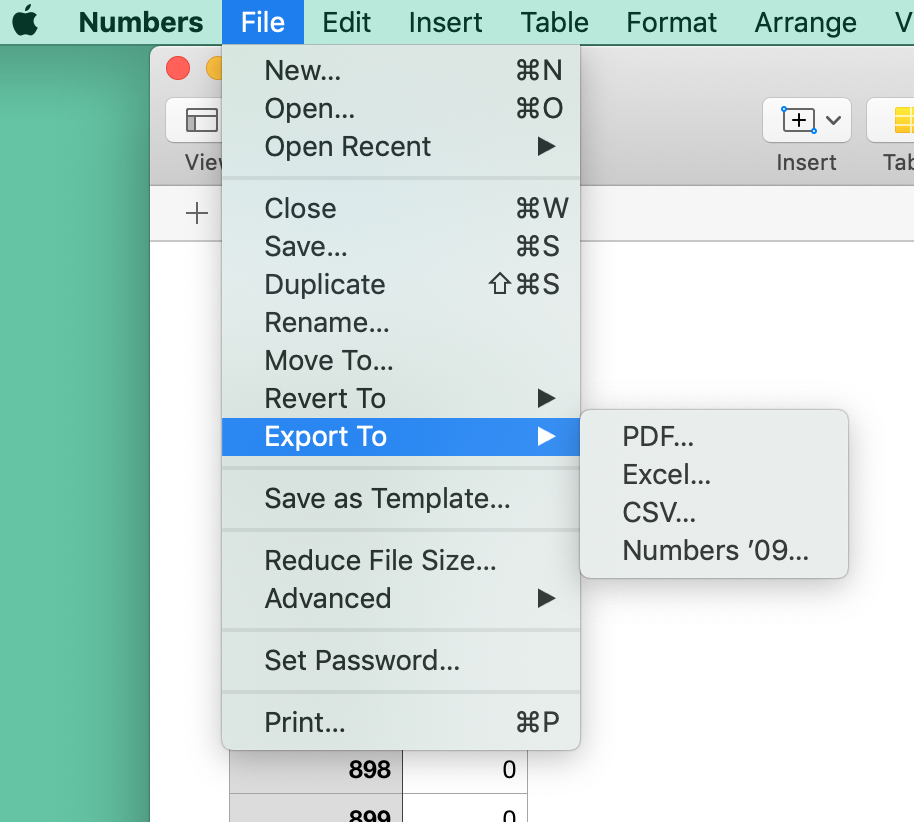
Task: Choose Open... from File menu
Action: (x=401, y=108)
